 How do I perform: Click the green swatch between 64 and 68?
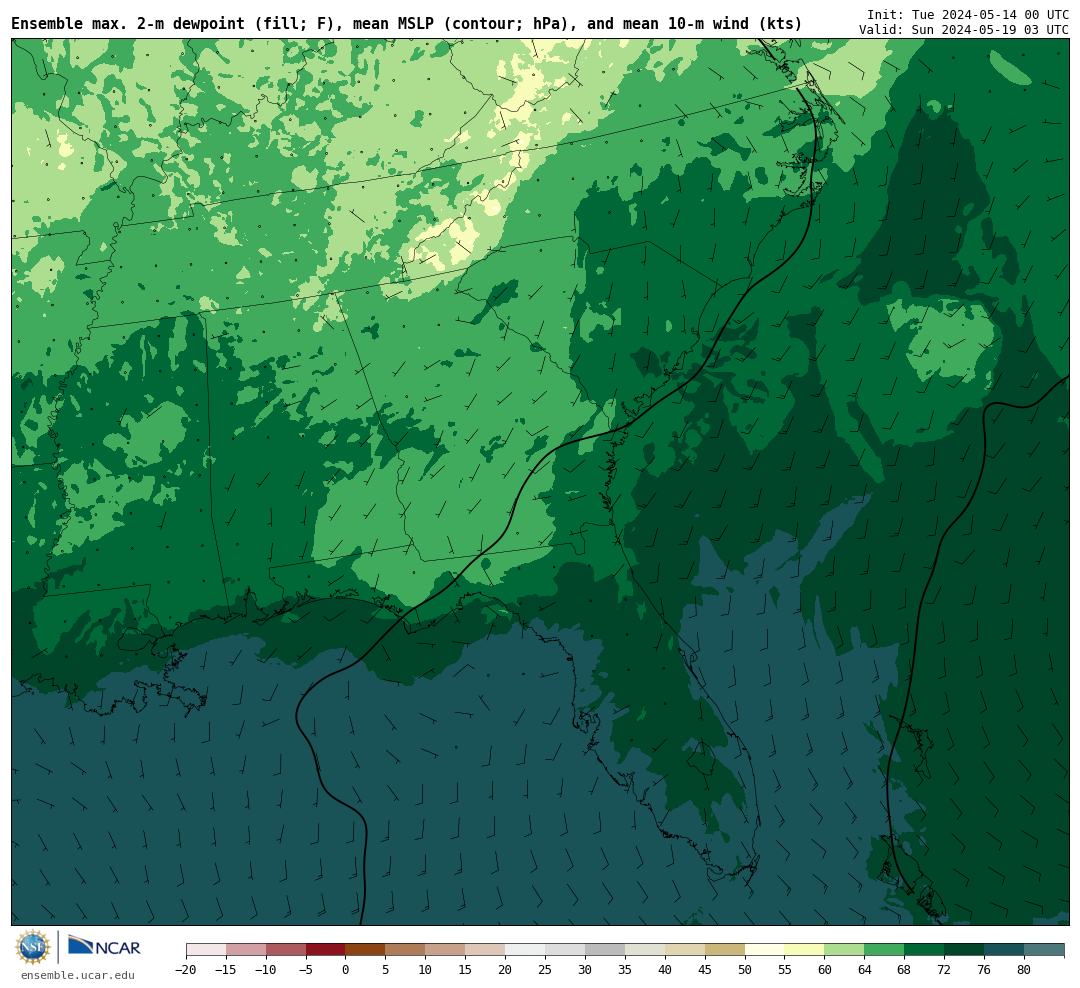point(885,950)
